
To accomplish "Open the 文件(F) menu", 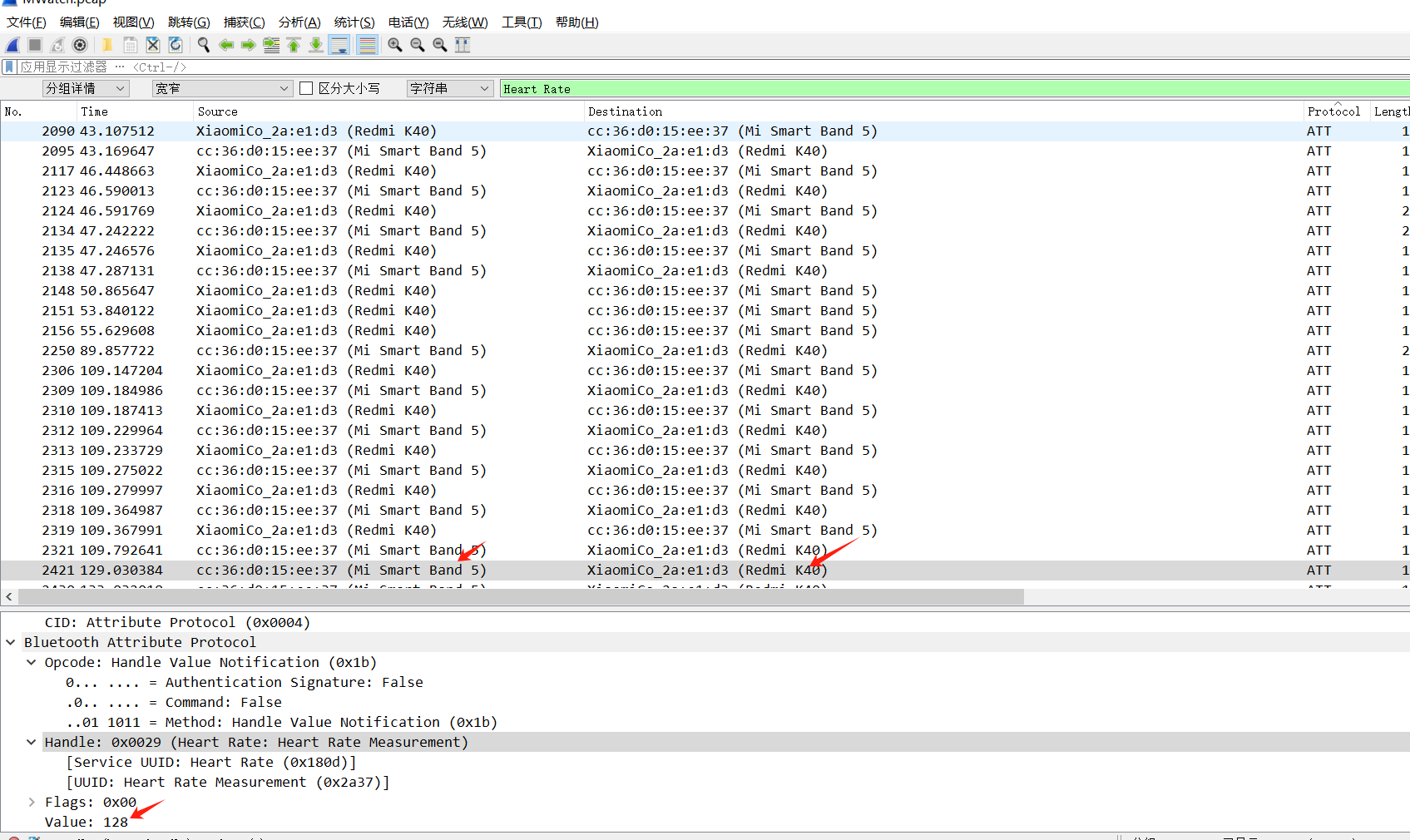I will pyautogui.click(x=27, y=22).
